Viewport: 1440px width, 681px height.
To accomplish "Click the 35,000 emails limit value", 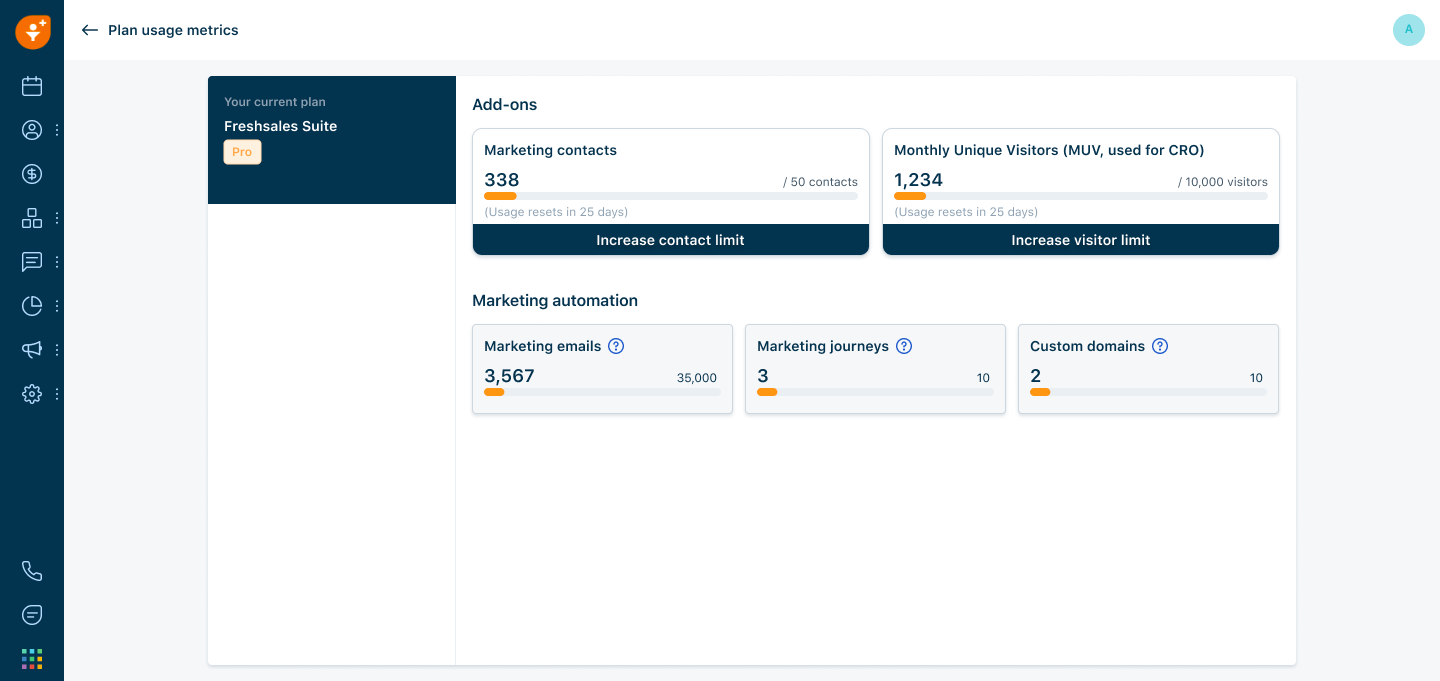I will click(x=697, y=378).
